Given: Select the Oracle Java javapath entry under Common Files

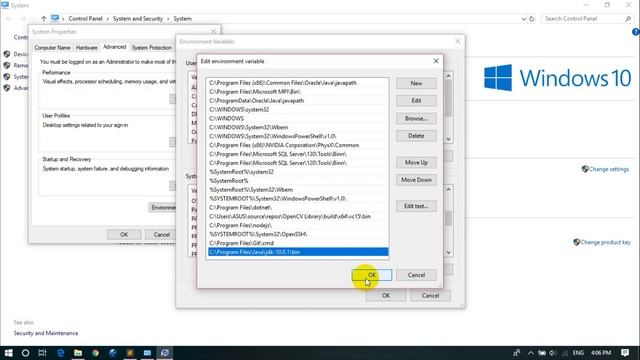Looking at the screenshot, I should click(298, 83).
